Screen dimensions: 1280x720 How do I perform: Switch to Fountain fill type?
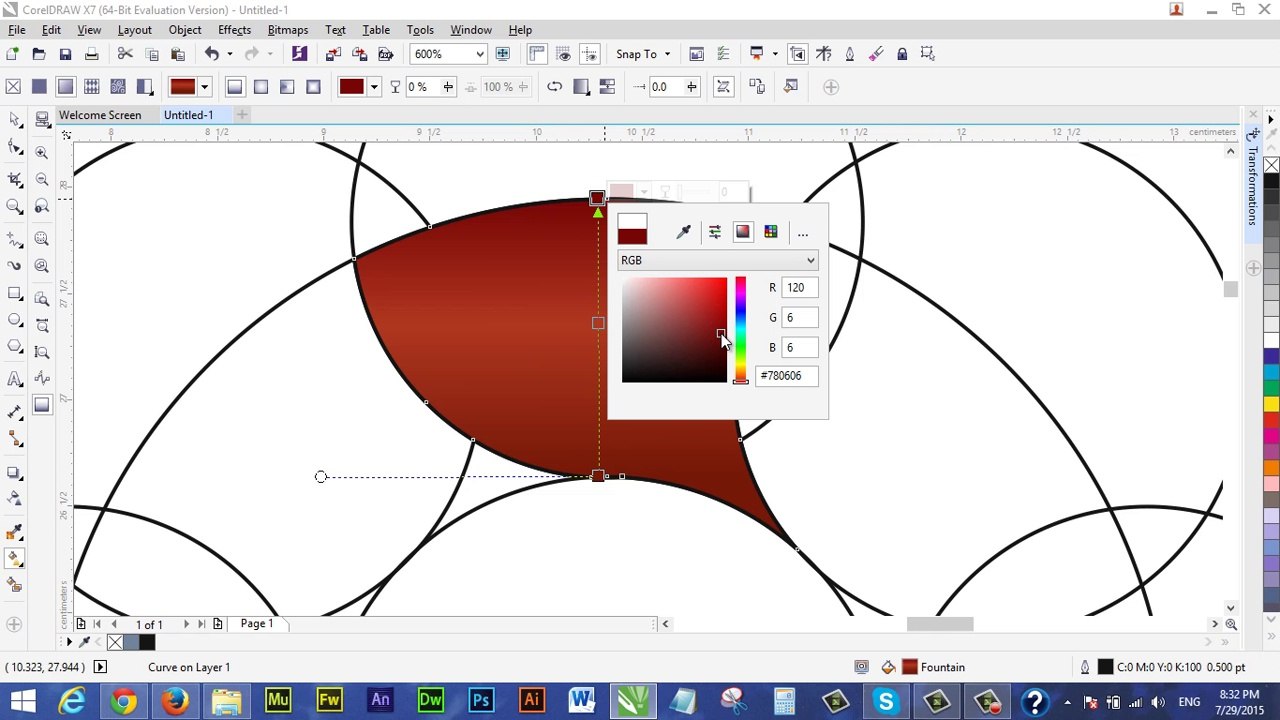(65, 87)
